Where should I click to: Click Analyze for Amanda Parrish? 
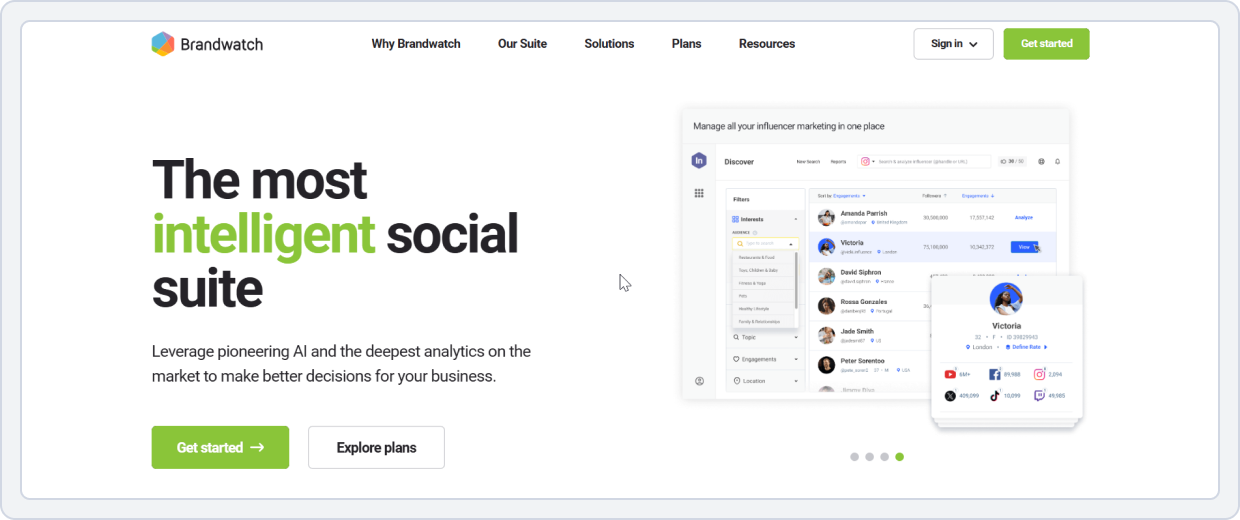(x=1023, y=217)
